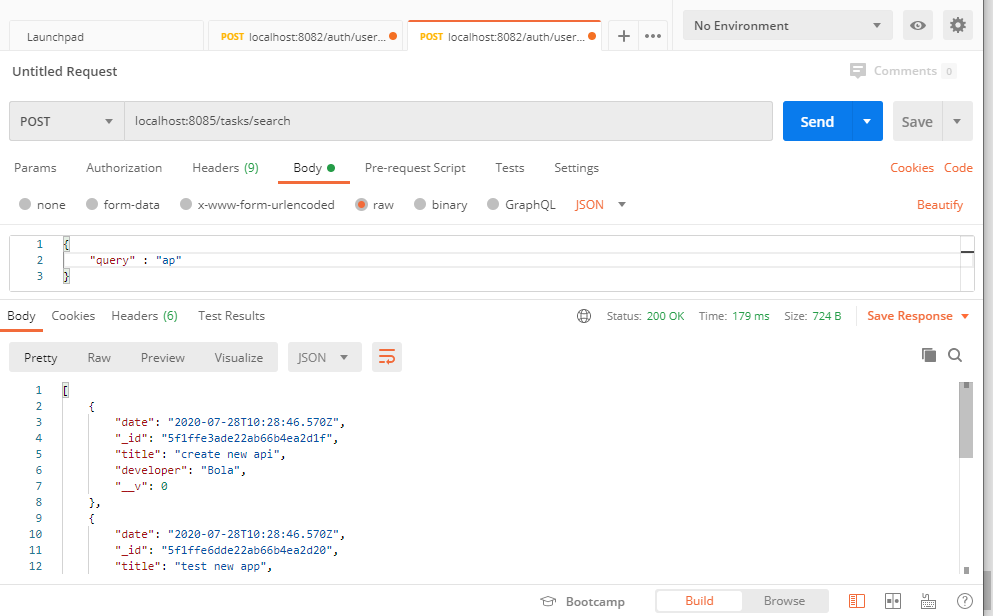Open tab options three-dots menu
Image resolution: width=993 pixels, height=616 pixels.
point(653,36)
